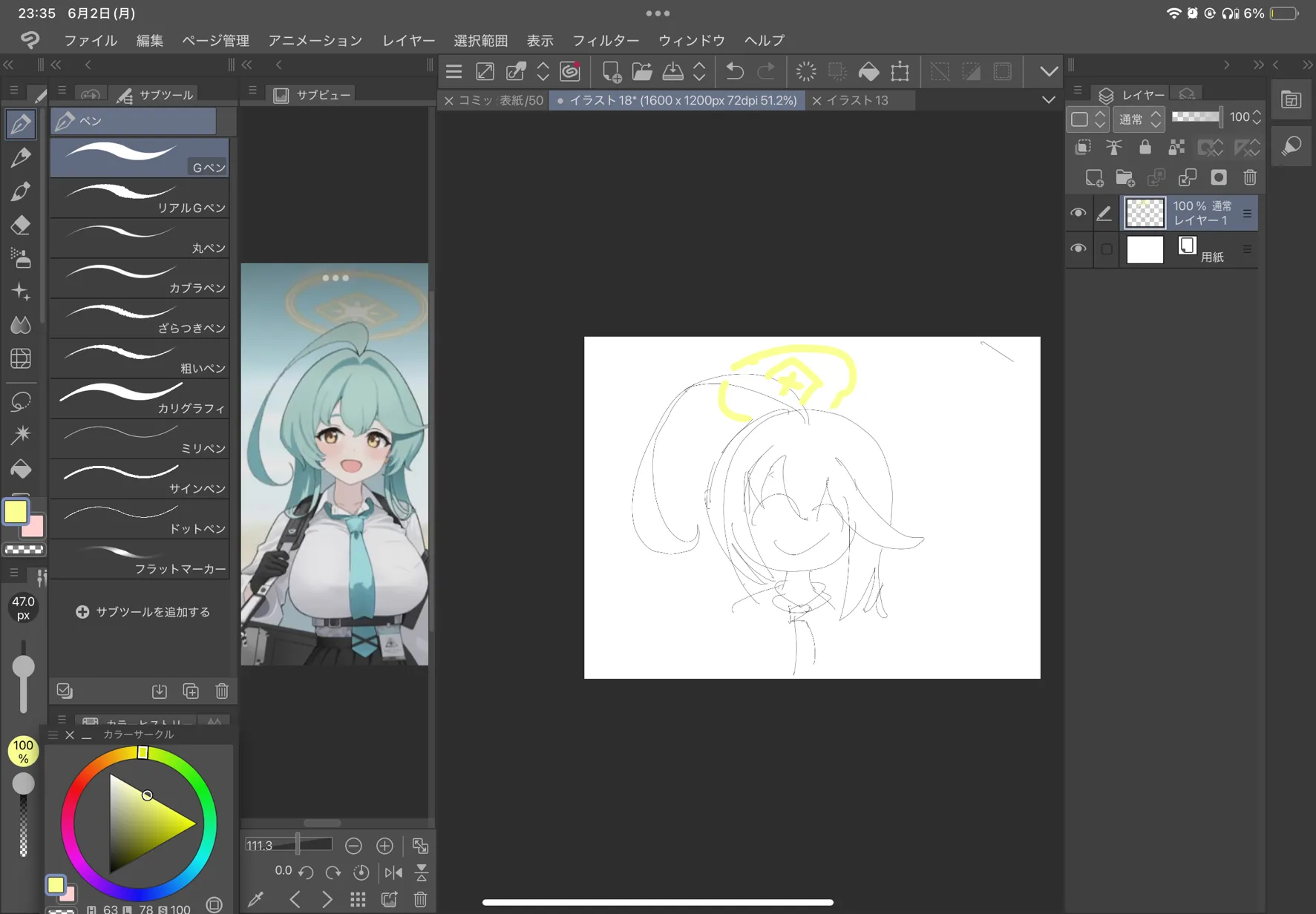
Task: Open the ファイル menu
Action: 91,41
